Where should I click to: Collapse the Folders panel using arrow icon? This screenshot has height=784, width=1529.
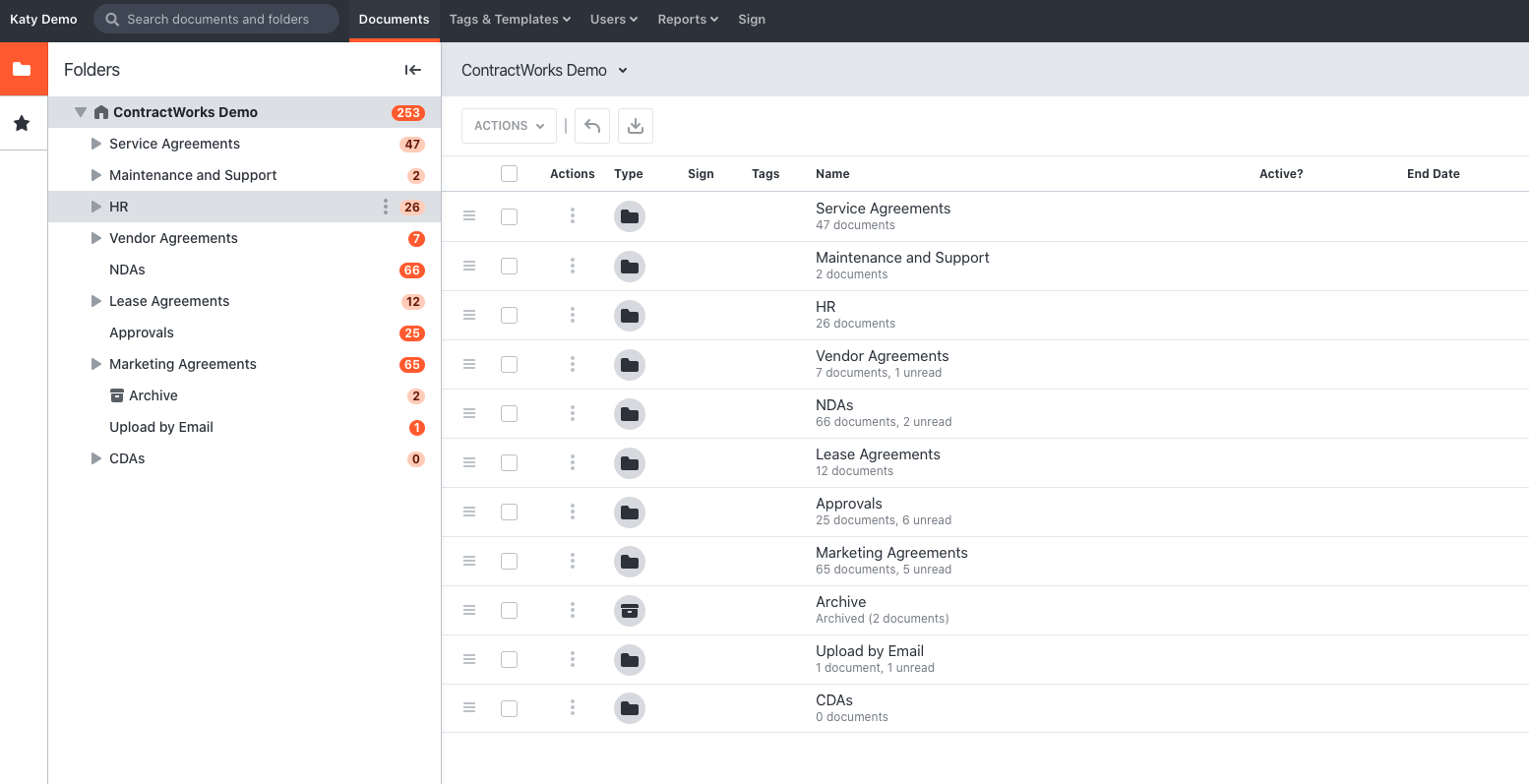point(413,70)
